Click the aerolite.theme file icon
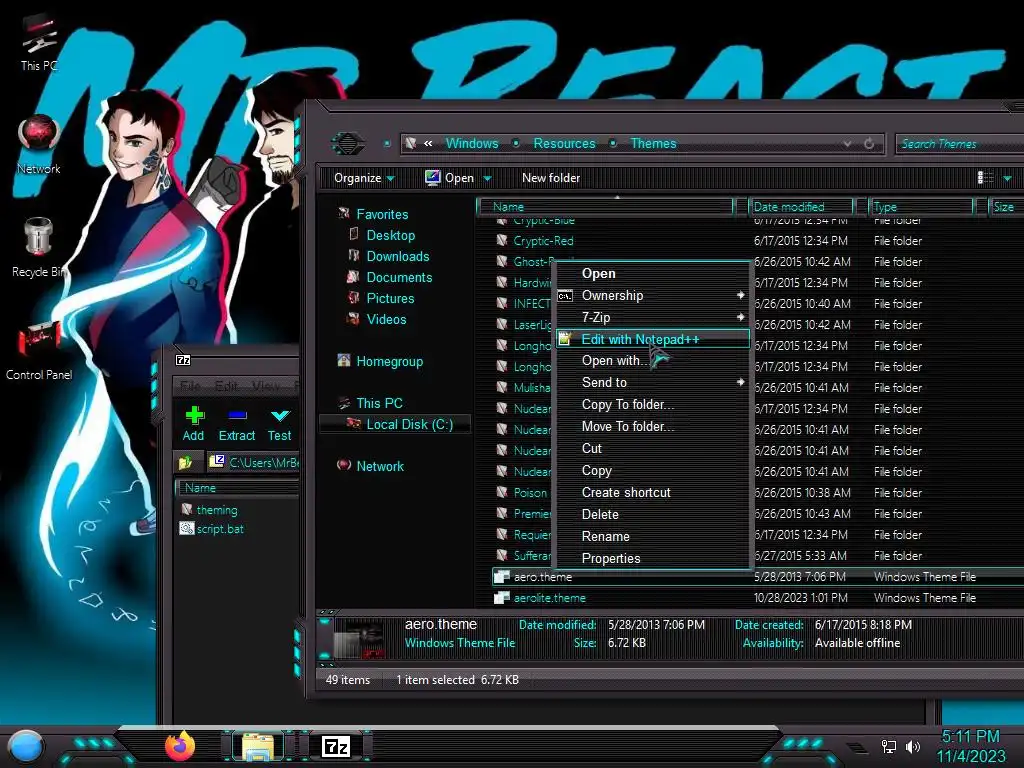The width and height of the screenshot is (1024, 768). point(502,598)
